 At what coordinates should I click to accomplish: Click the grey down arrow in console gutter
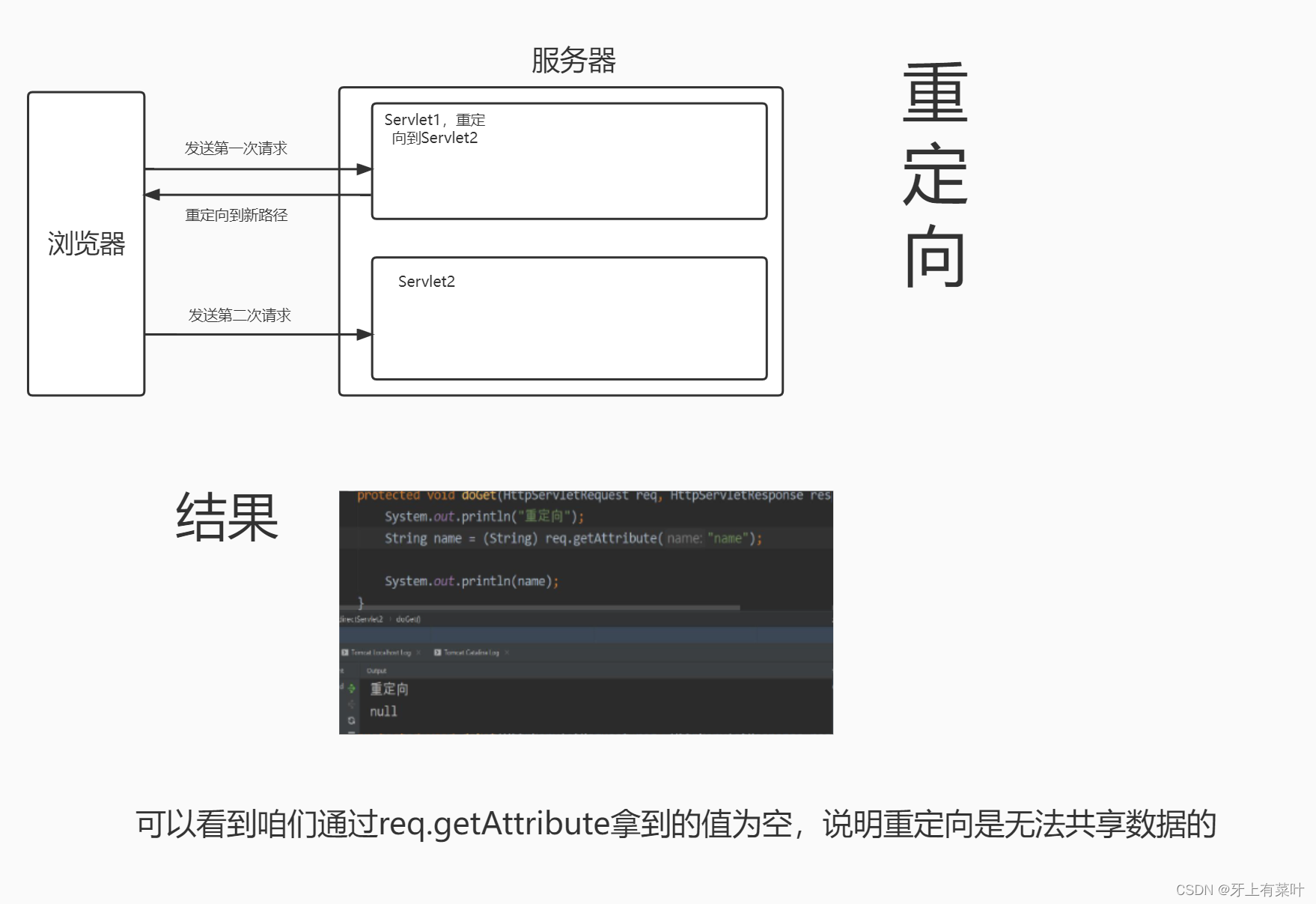(352, 704)
